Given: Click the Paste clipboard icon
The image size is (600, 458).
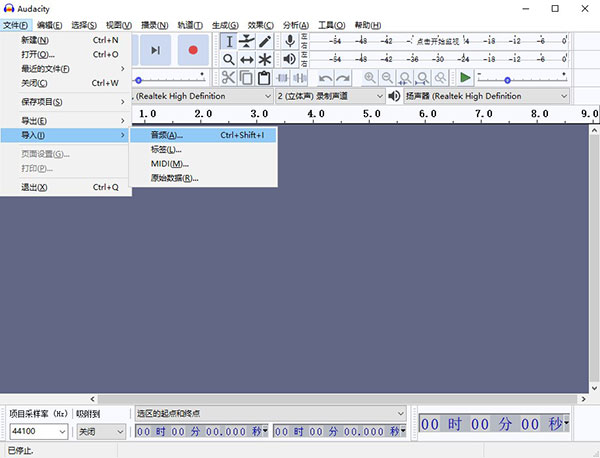Looking at the screenshot, I should [264, 78].
